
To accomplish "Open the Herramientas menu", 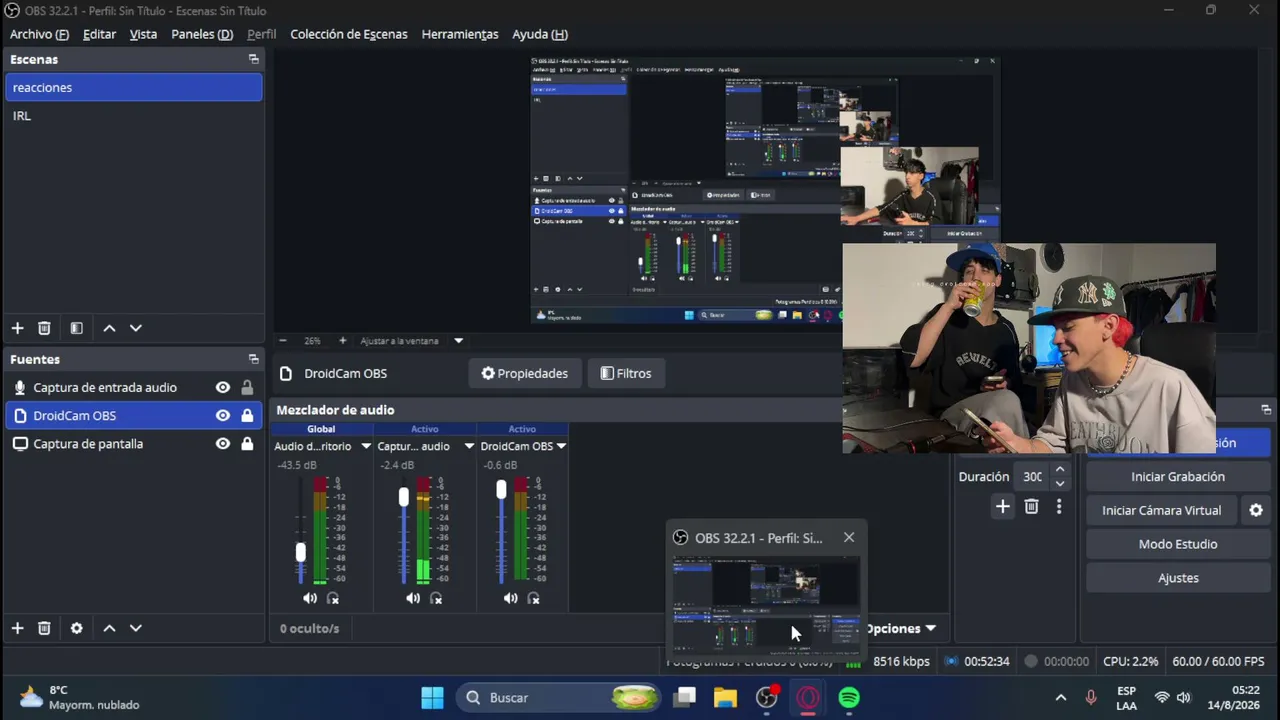I will click(x=460, y=34).
